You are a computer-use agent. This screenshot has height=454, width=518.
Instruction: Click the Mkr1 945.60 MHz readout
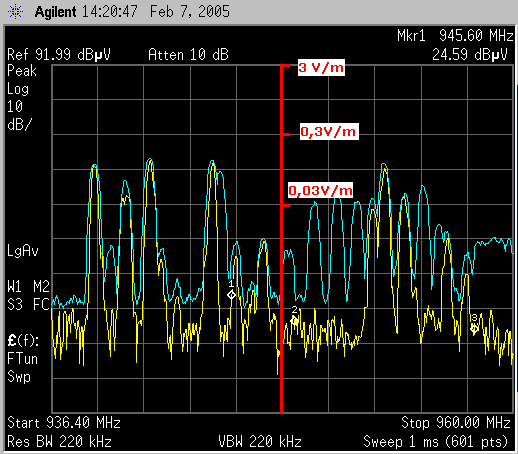[455, 35]
